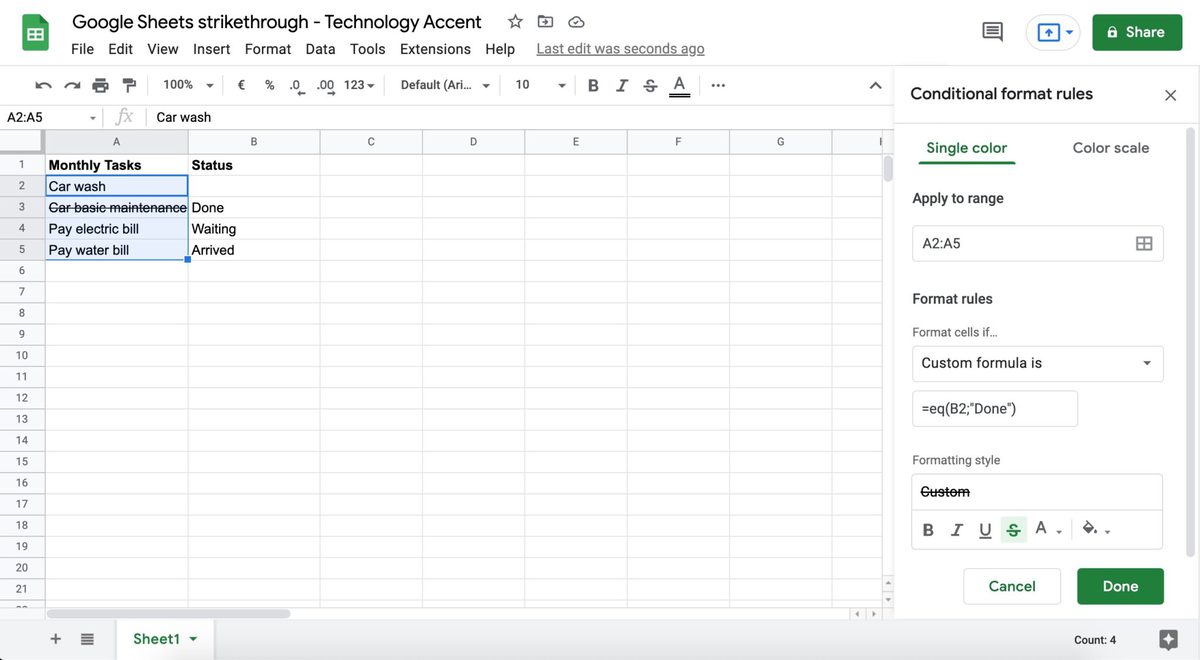
Task: Toggle strikethrough in formatting style
Action: pos(1014,530)
